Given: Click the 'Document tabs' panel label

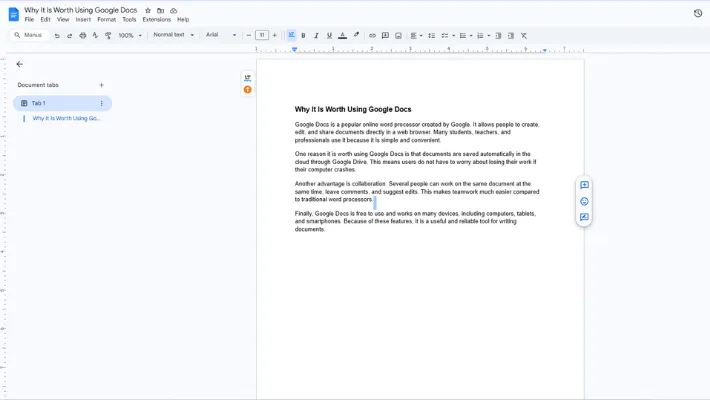Looking at the screenshot, I should point(38,85).
